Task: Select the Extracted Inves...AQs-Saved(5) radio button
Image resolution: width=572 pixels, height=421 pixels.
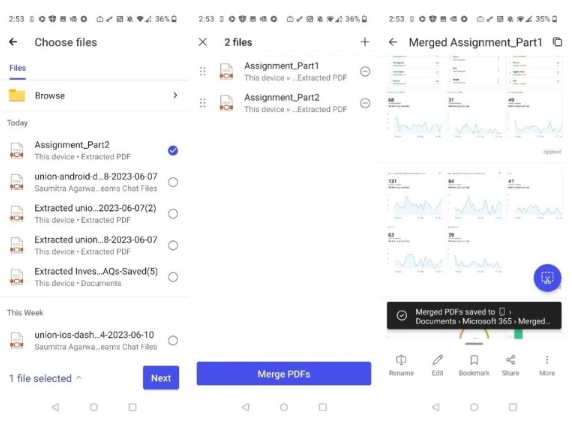Action: point(173,277)
